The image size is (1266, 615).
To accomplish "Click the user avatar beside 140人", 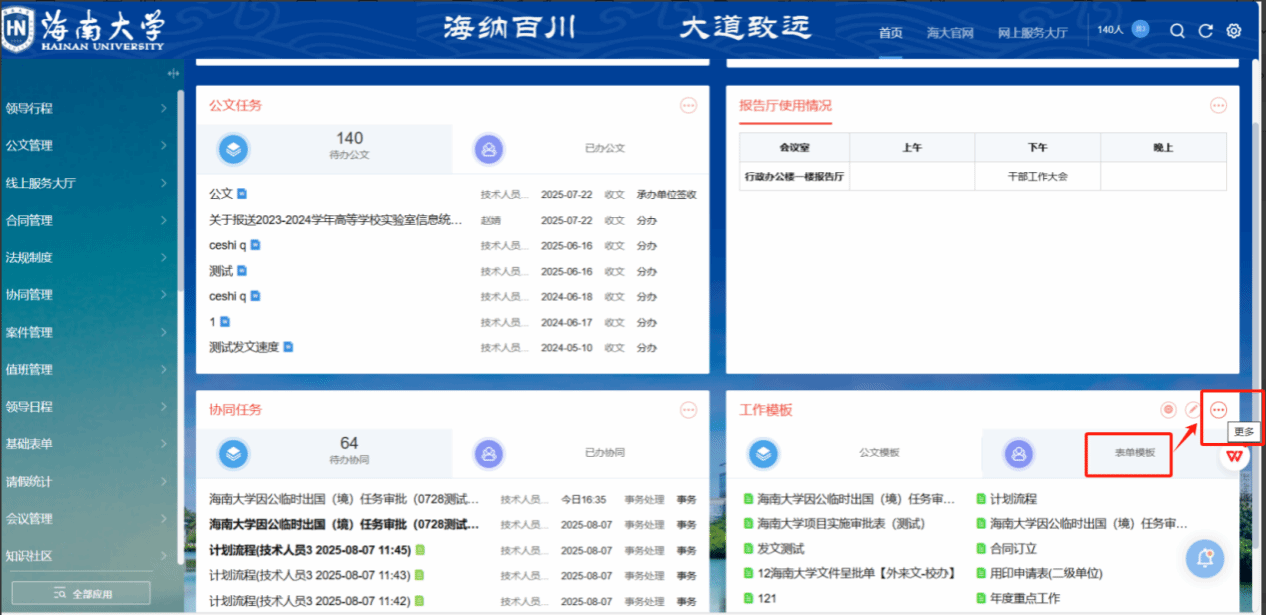I will (1141, 30).
